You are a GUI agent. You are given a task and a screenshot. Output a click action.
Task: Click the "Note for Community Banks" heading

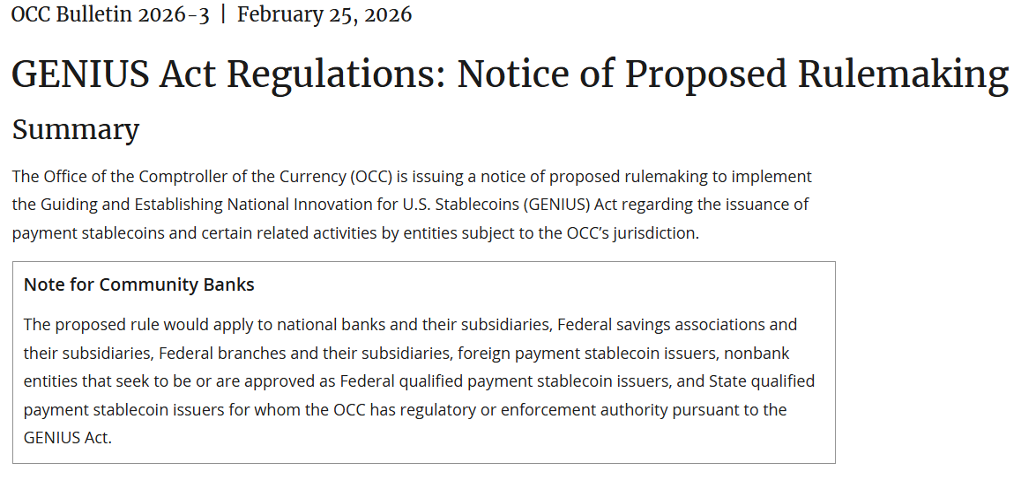139,285
